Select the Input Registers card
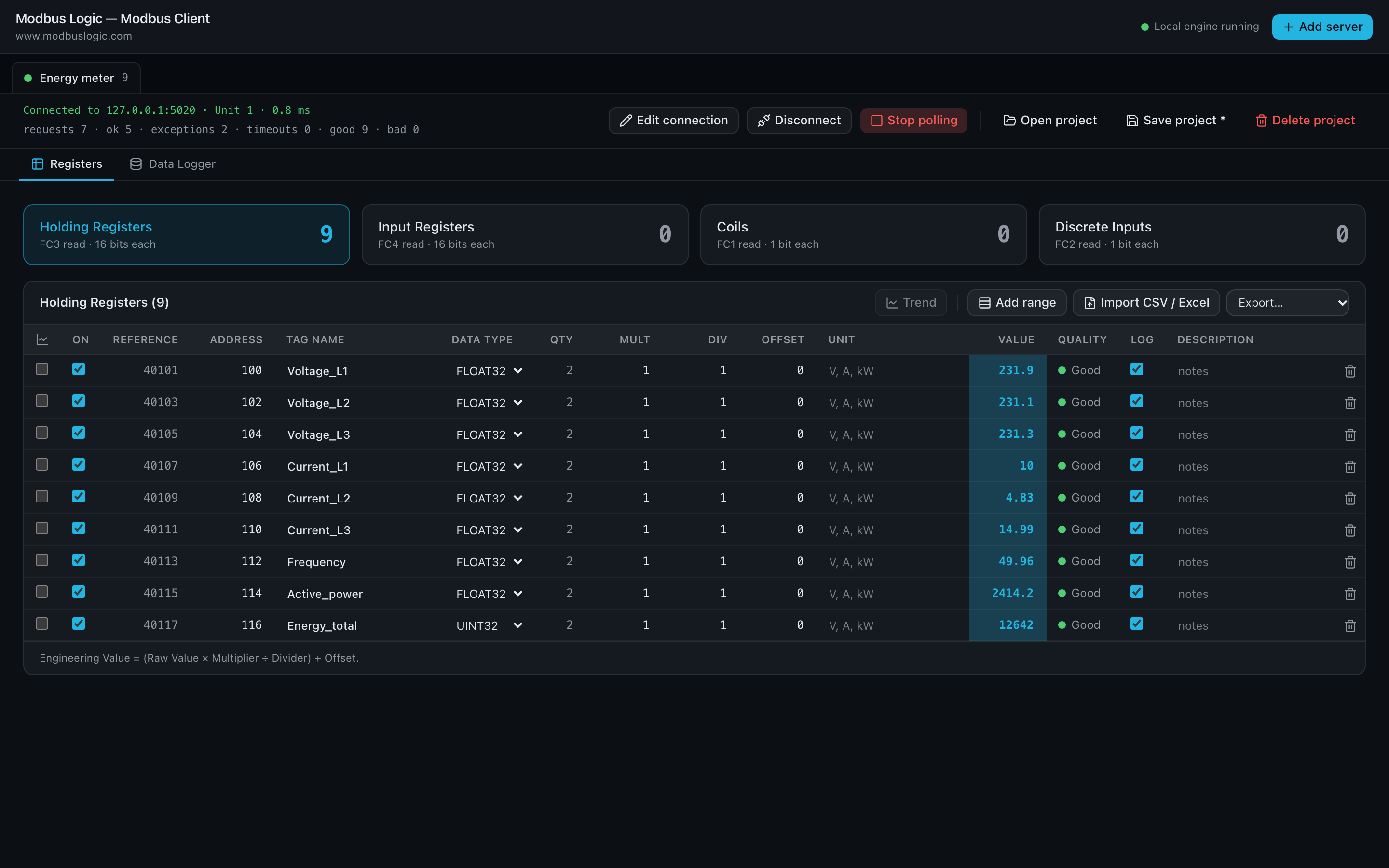 click(525, 235)
